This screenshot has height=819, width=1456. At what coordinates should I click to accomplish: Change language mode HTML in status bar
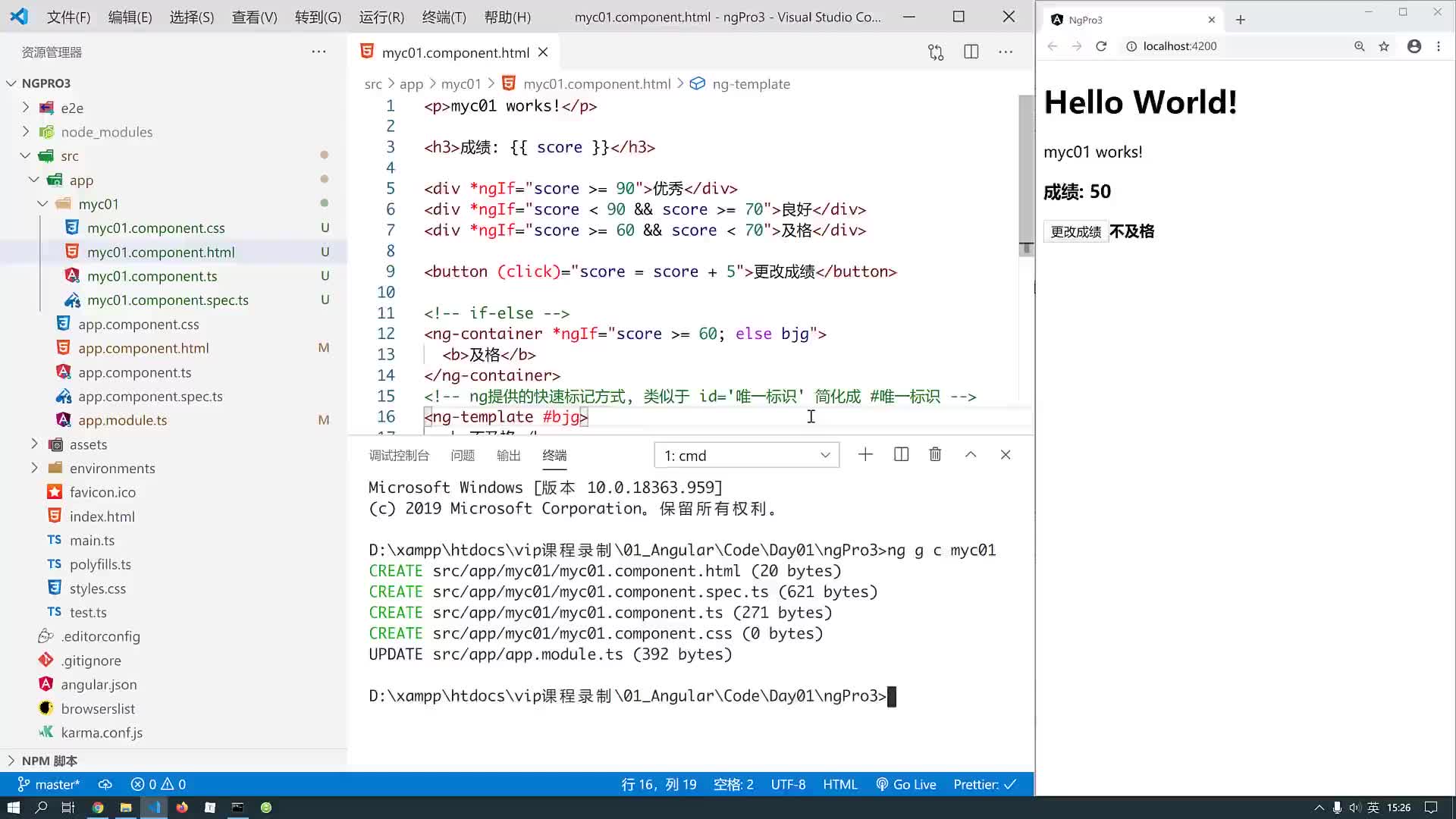(x=839, y=784)
